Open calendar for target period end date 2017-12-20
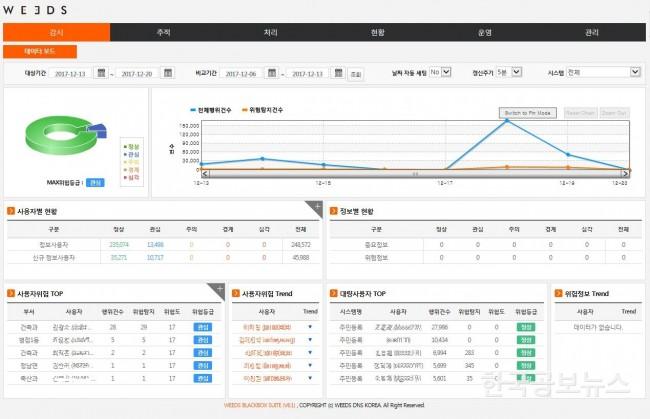 tap(168, 73)
